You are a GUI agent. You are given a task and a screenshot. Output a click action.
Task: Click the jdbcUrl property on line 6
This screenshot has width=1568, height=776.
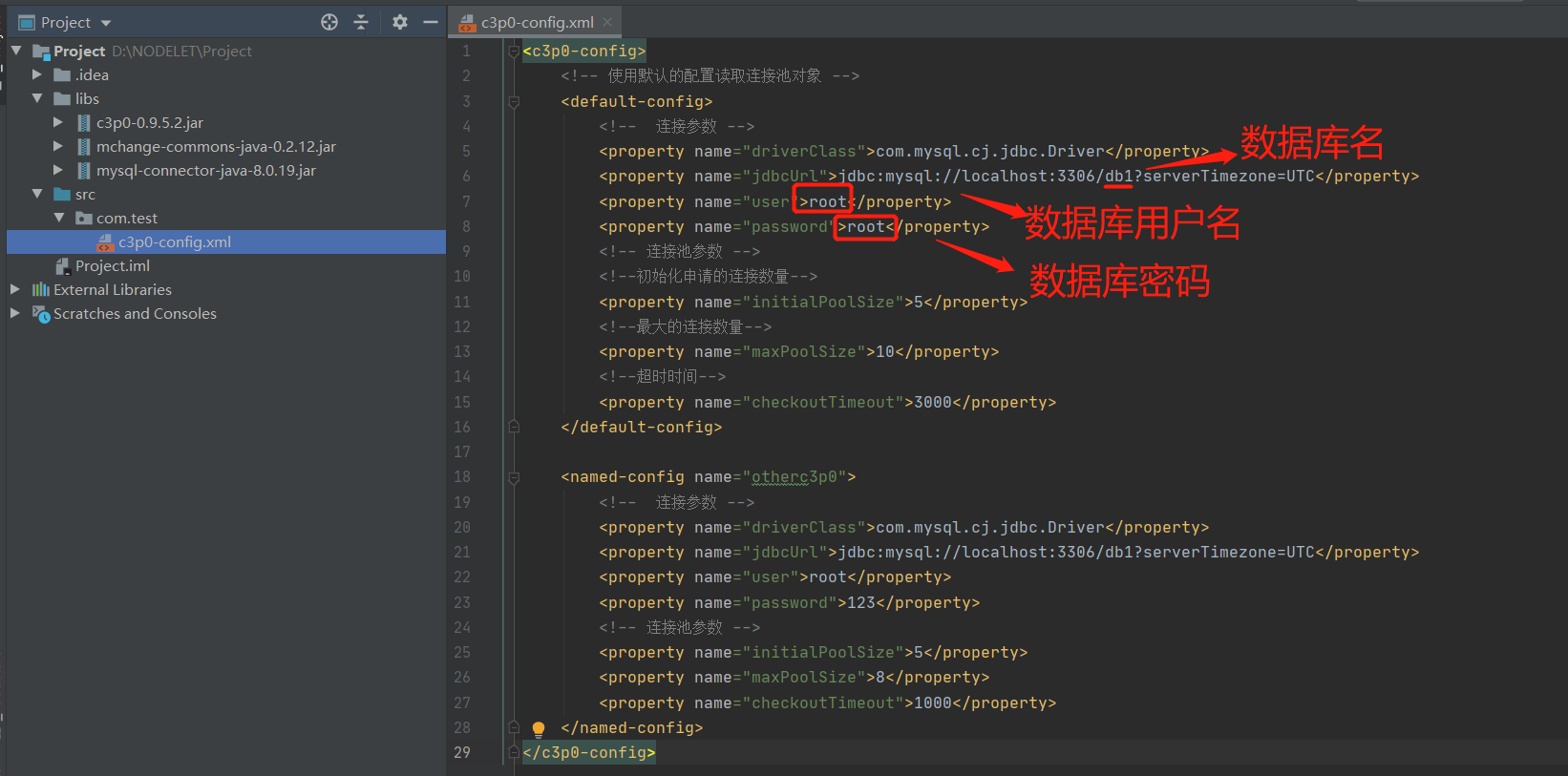(1008, 177)
